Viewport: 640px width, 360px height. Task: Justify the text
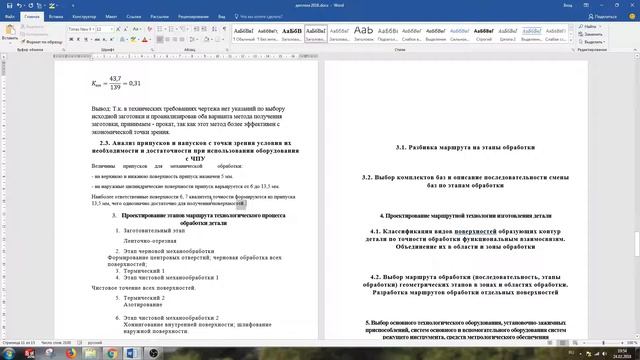pyautogui.click(x=182, y=40)
